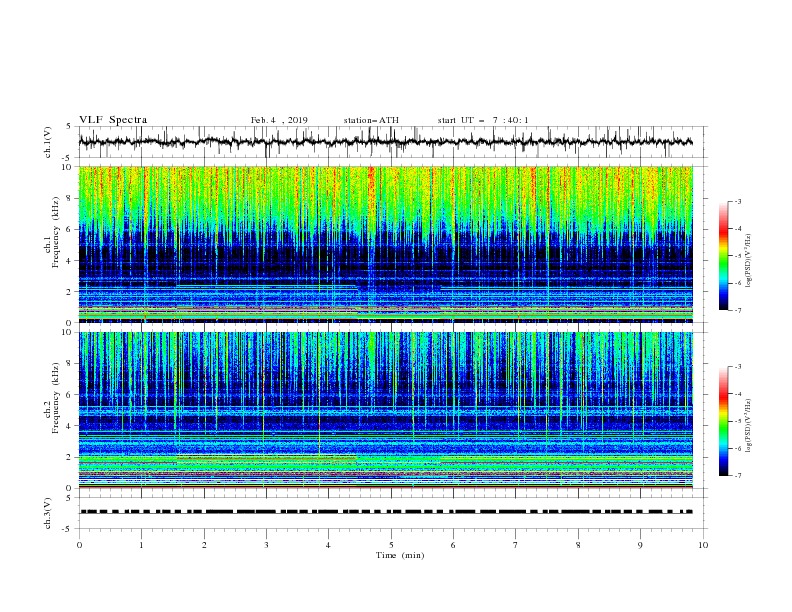Click the time axis tick label '3'

click(266, 545)
